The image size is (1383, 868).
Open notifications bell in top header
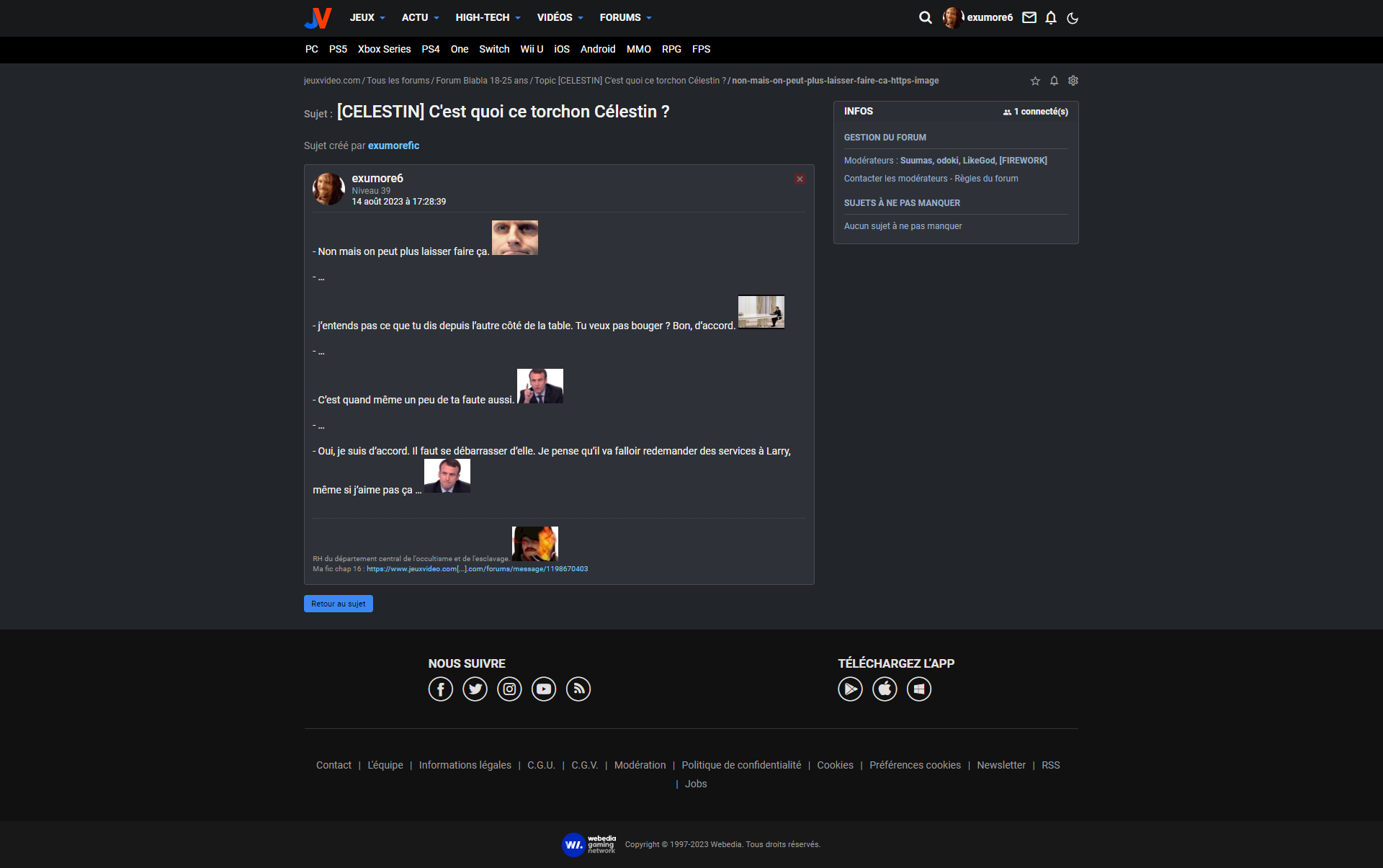[x=1051, y=17]
